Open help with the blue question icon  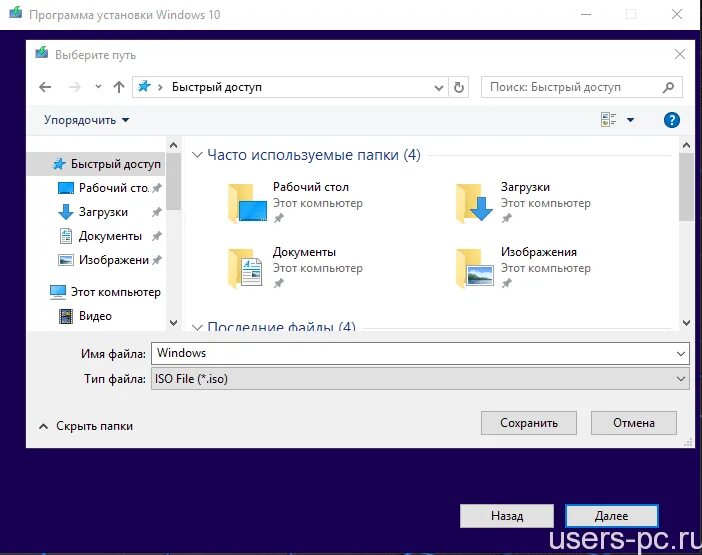tap(672, 120)
